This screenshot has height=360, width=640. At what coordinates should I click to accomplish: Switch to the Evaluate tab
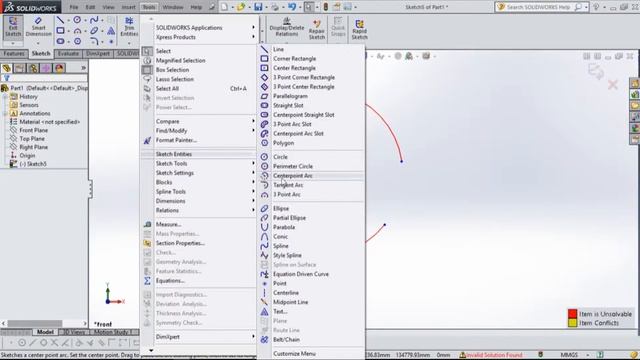point(68,53)
